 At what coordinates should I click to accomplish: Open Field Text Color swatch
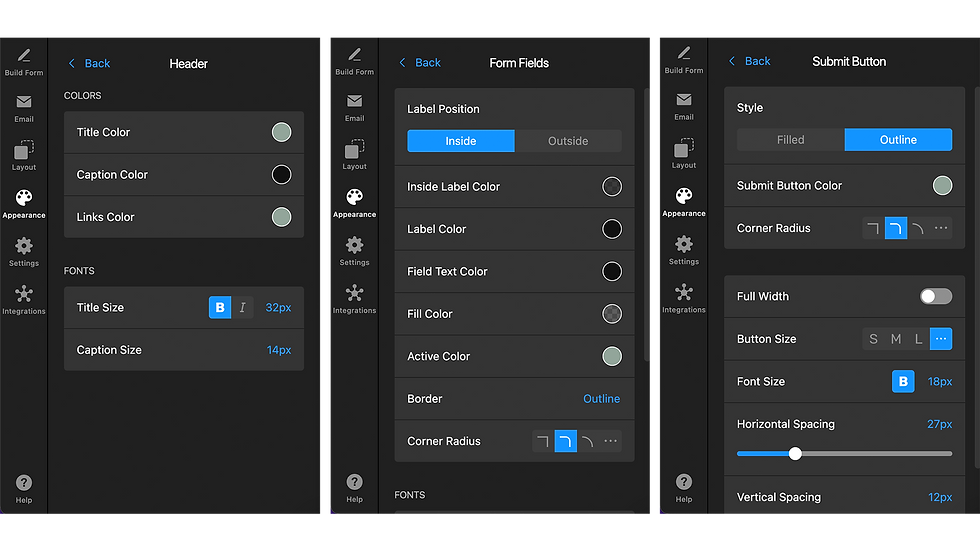pos(612,271)
